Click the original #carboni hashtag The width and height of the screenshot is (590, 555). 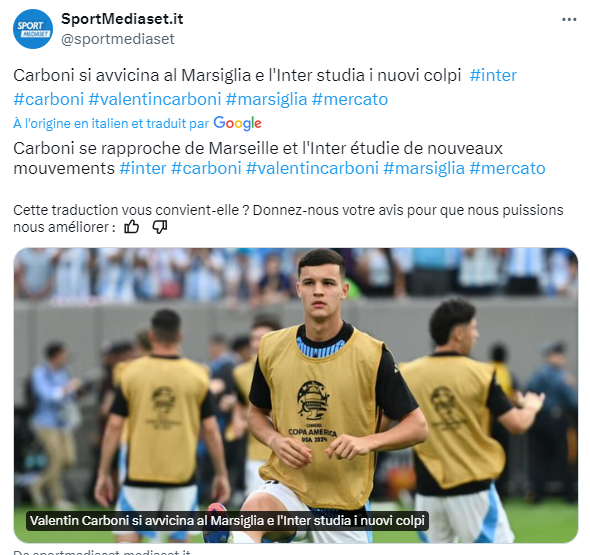click(x=49, y=99)
